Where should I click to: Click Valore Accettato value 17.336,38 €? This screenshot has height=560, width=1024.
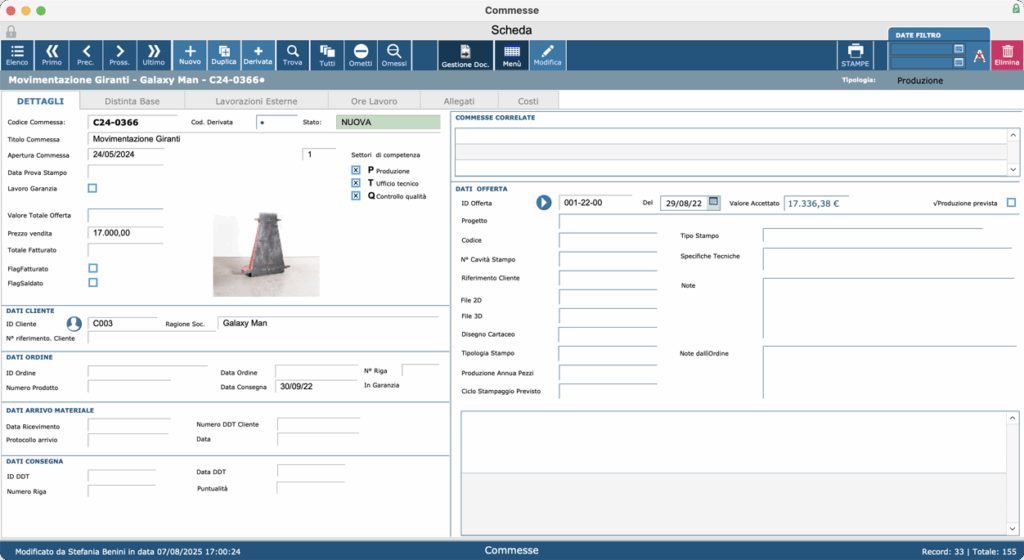click(816, 203)
